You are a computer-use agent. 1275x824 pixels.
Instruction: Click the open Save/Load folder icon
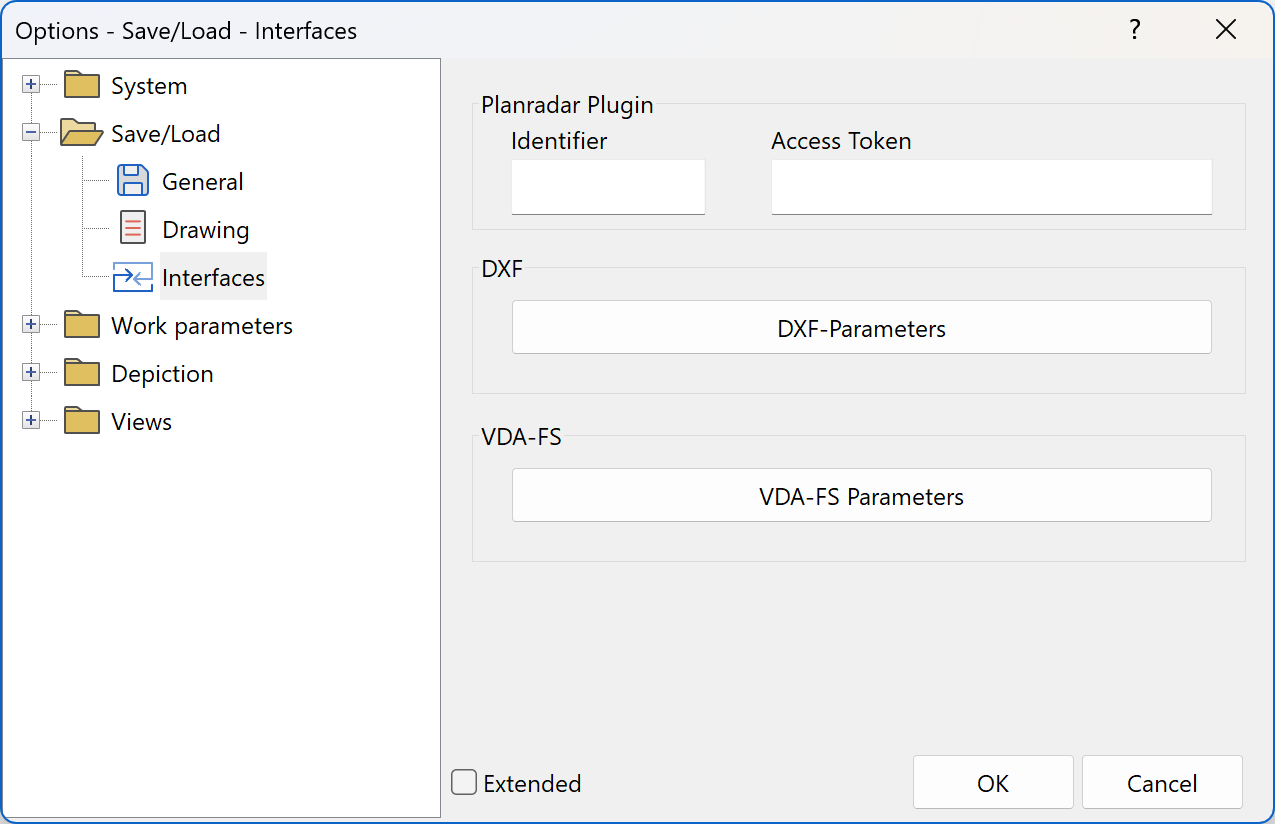point(80,133)
